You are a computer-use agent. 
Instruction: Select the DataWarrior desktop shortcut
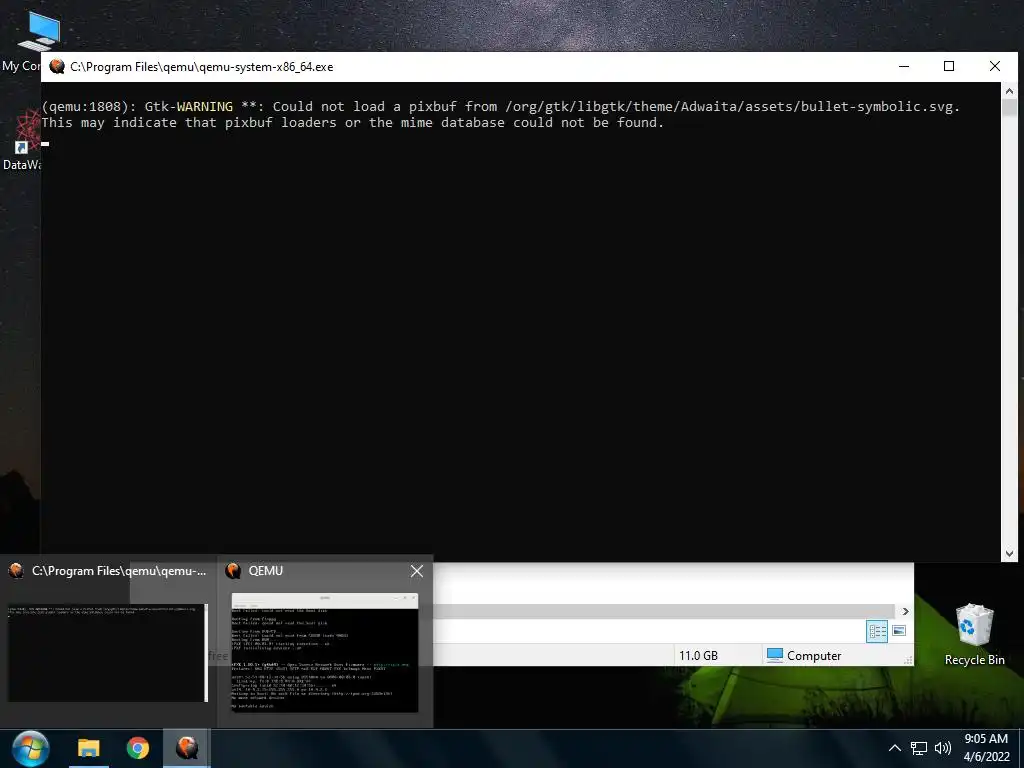click(21, 140)
